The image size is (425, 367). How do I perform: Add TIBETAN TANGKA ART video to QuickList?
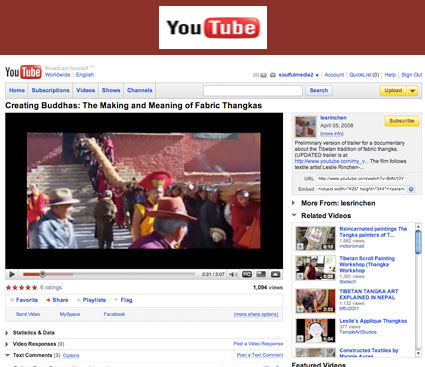300,309
